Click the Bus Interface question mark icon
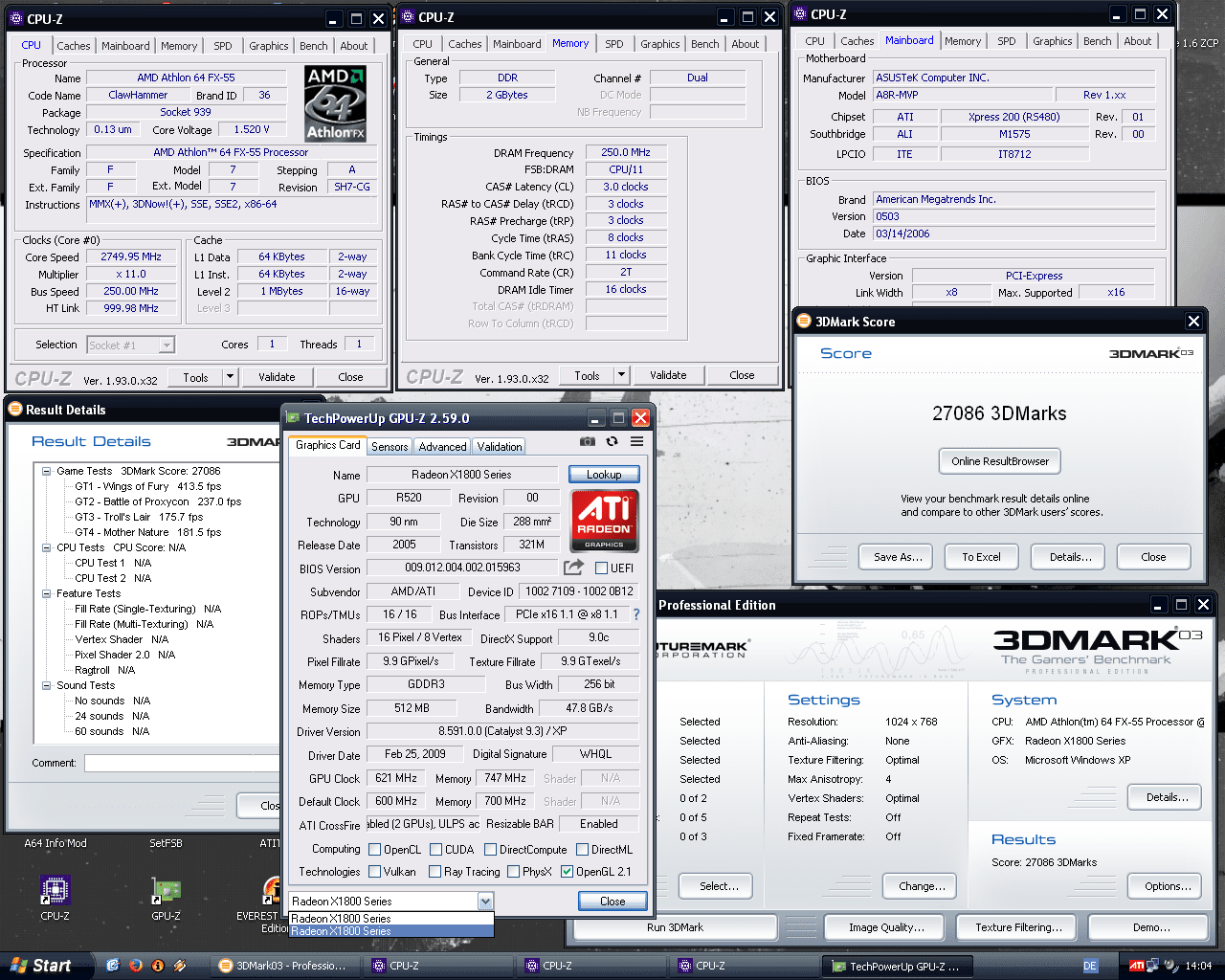The width and height of the screenshot is (1225, 980). pyautogui.click(x=636, y=614)
